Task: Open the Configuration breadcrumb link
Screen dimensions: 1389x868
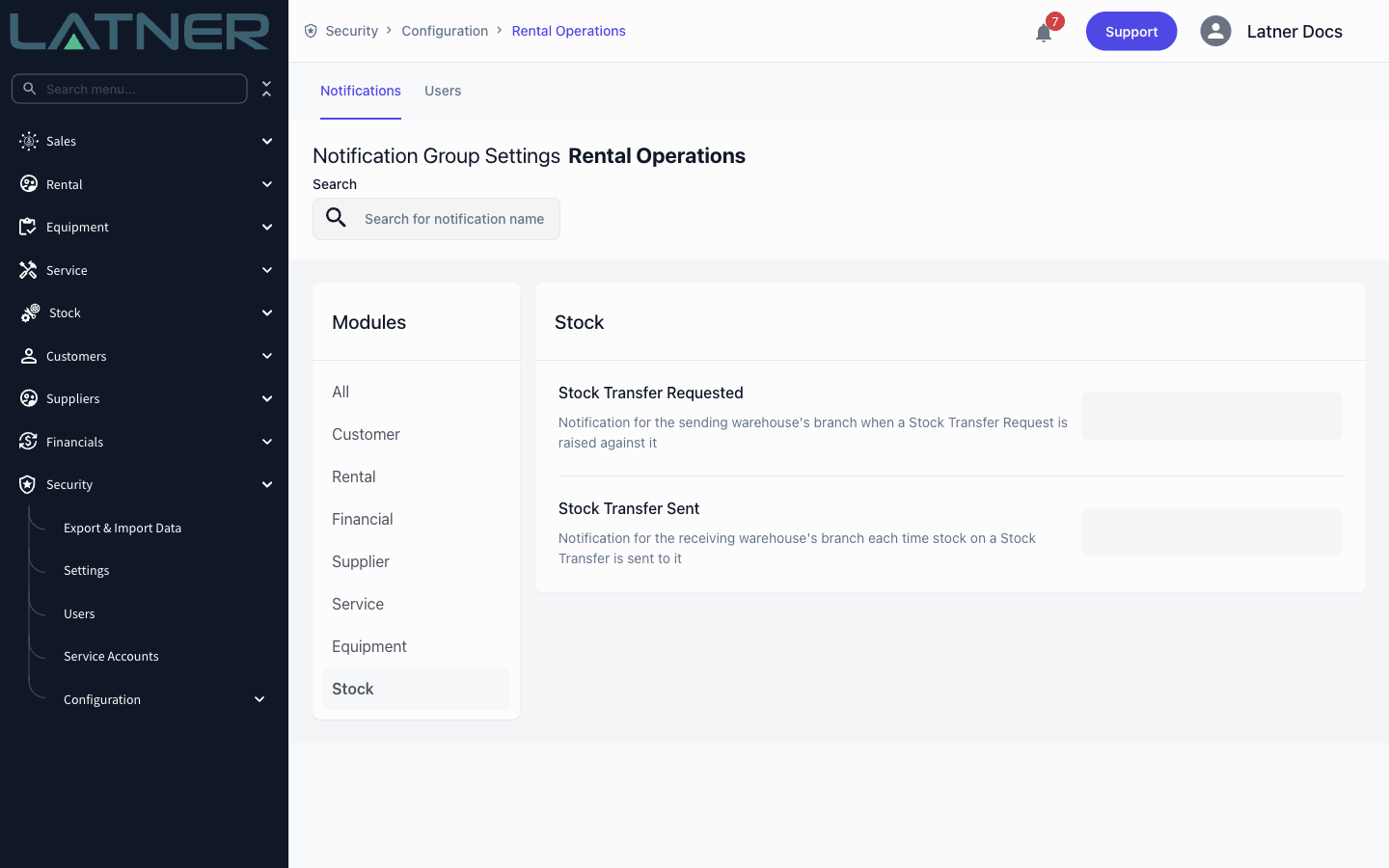Action: [x=445, y=31]
